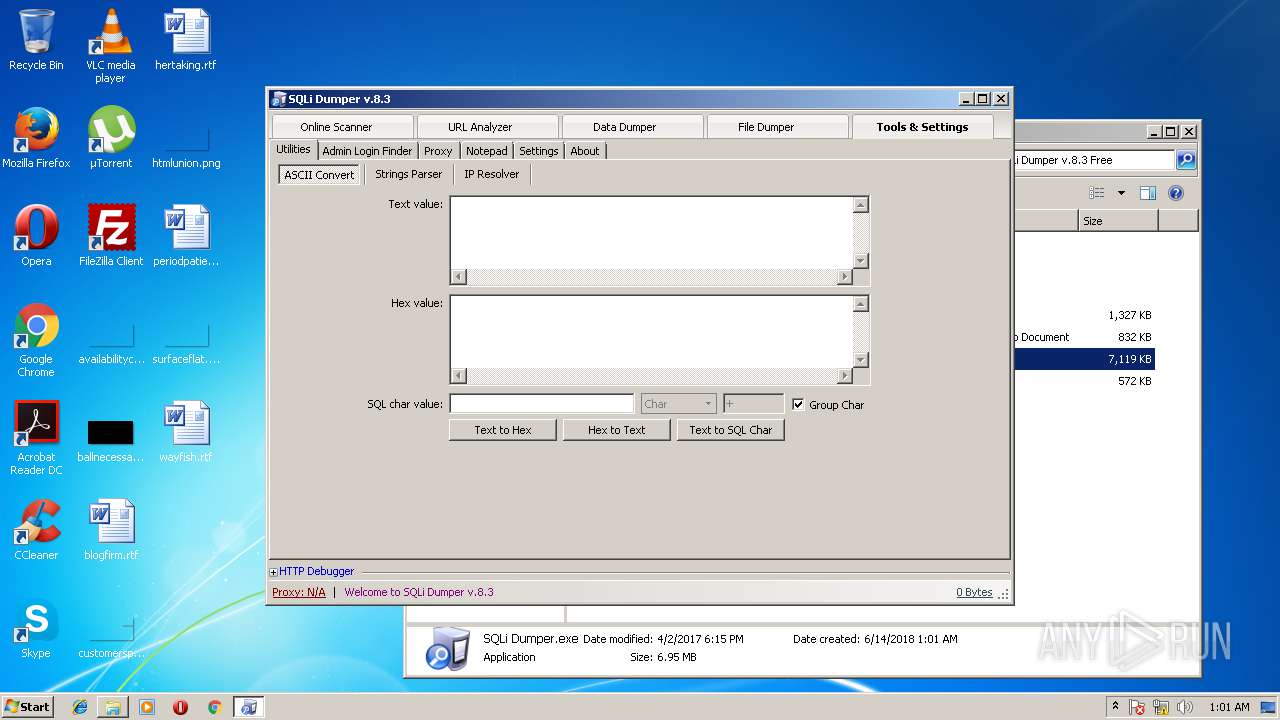
Task: Click Explorer search magnifier button
Action: (x=1185, y=160)
